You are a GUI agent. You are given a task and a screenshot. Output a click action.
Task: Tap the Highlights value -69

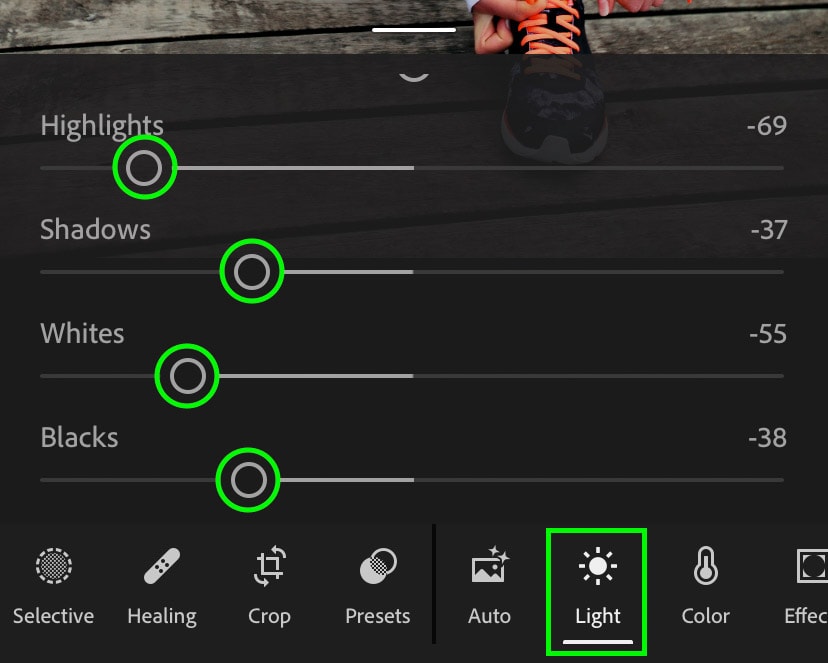(x=766, y=126)
